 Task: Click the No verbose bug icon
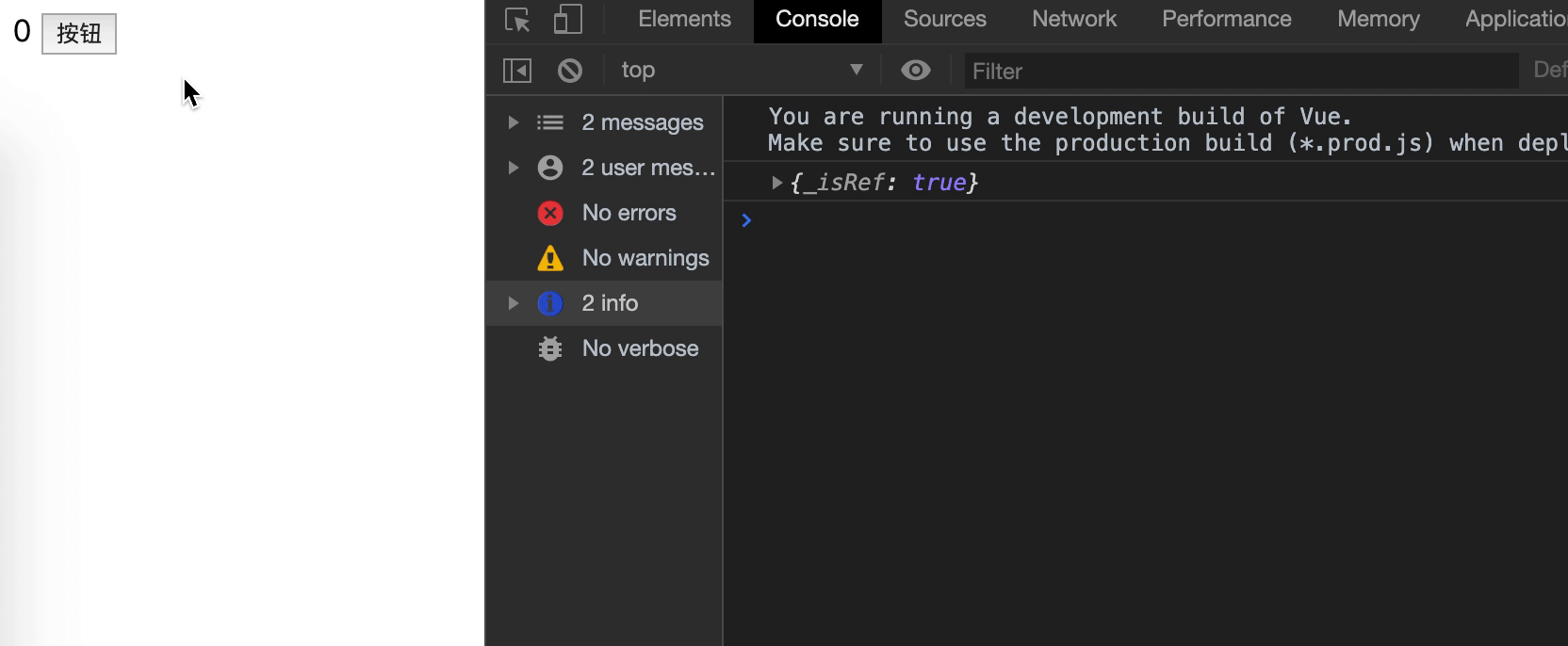tap(550, 348)
